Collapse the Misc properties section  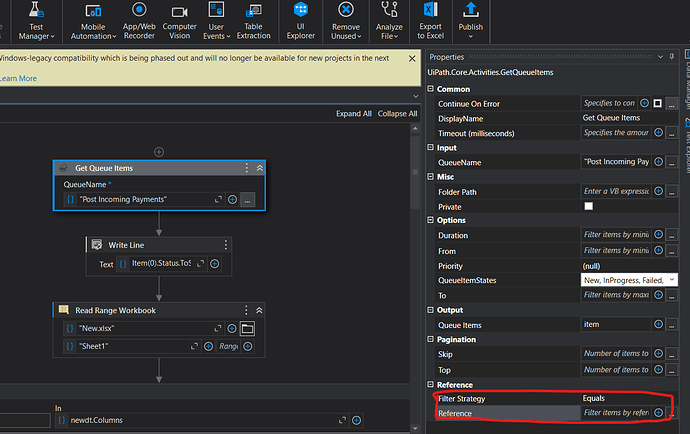pos(430,176)
